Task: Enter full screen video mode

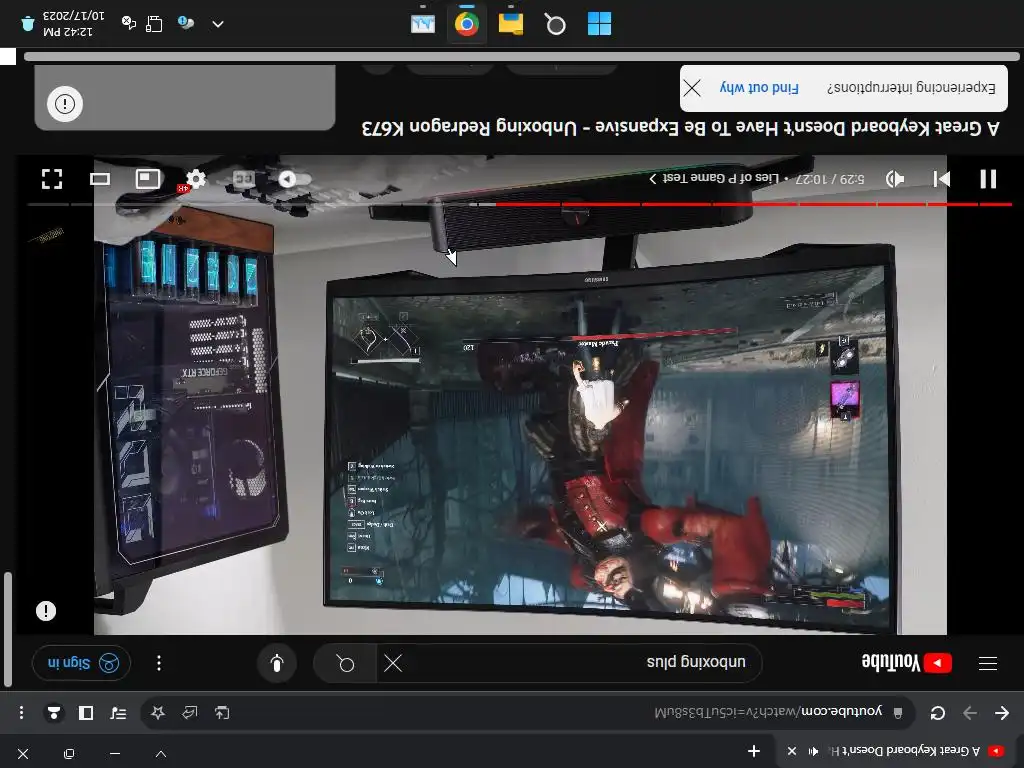Action: [52, 179]
